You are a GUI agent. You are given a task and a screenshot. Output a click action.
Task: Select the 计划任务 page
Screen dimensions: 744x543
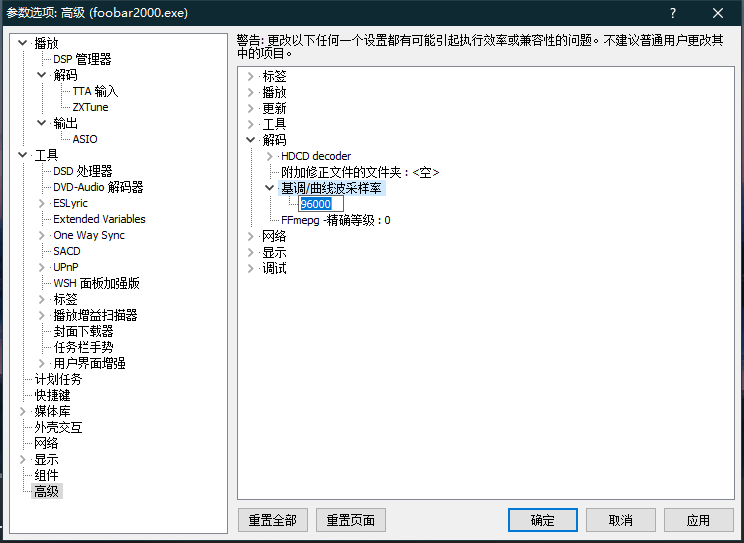pyautogui.click(x=58, y=379)
